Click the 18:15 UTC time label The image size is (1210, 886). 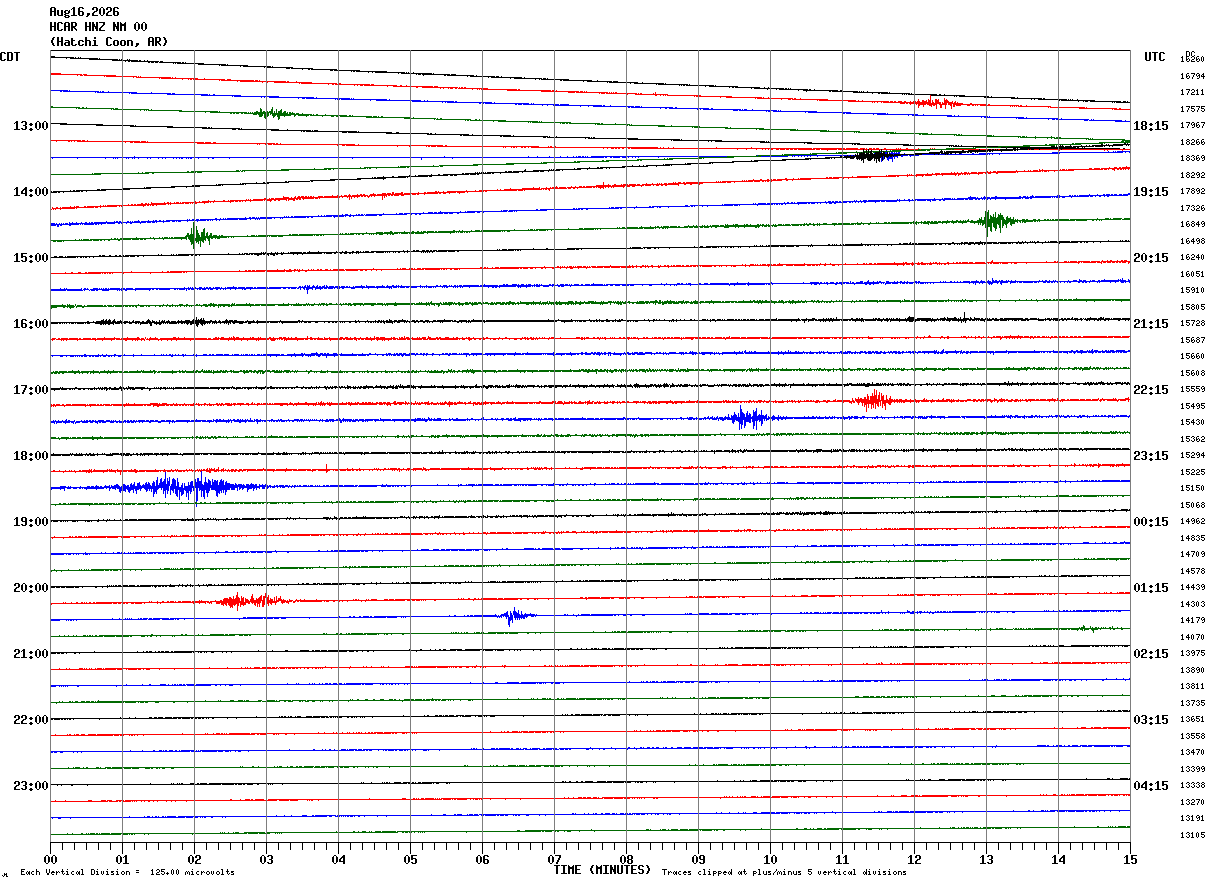tap(1150, 126)
